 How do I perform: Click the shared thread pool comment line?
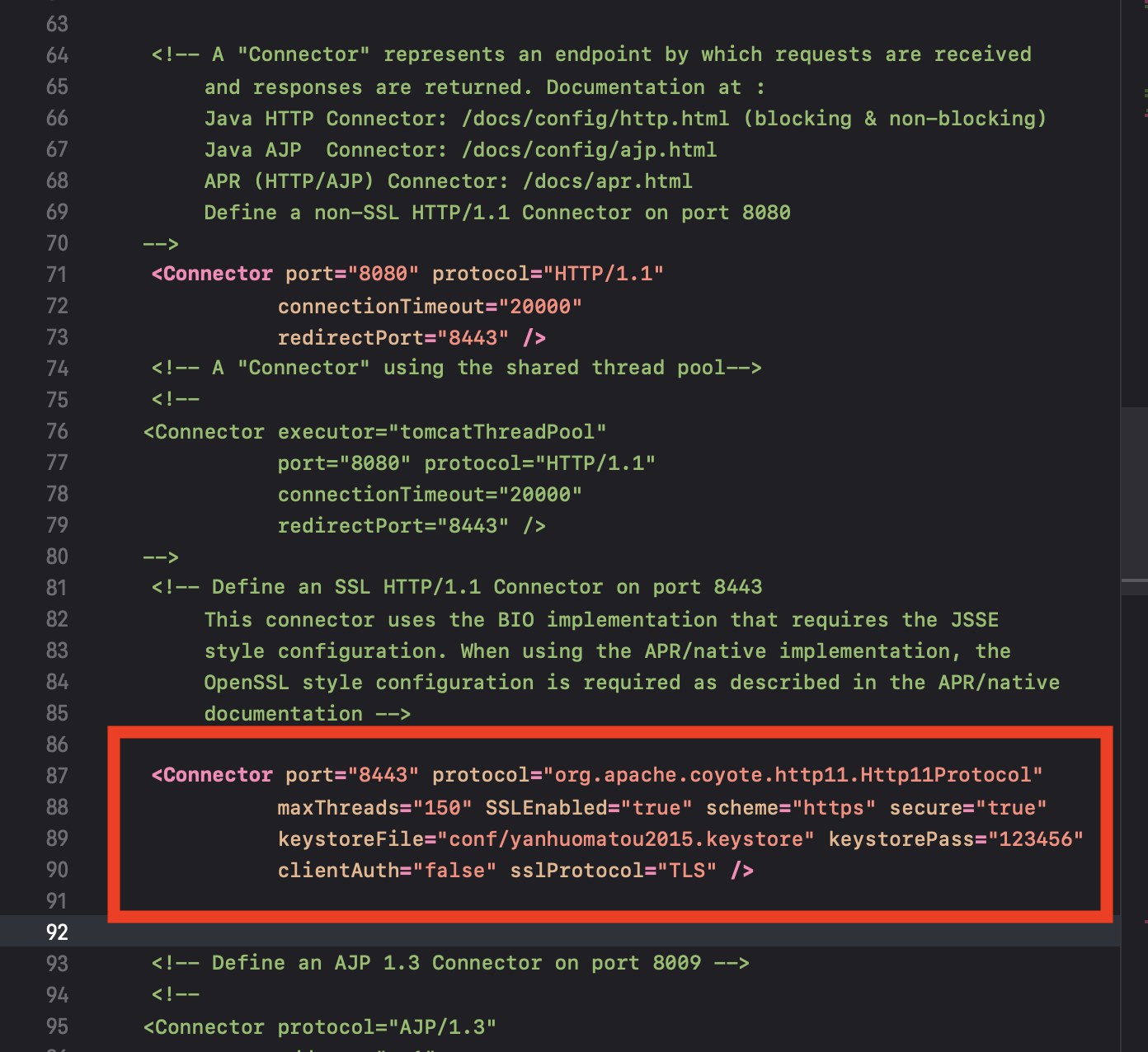coord(456,368)
